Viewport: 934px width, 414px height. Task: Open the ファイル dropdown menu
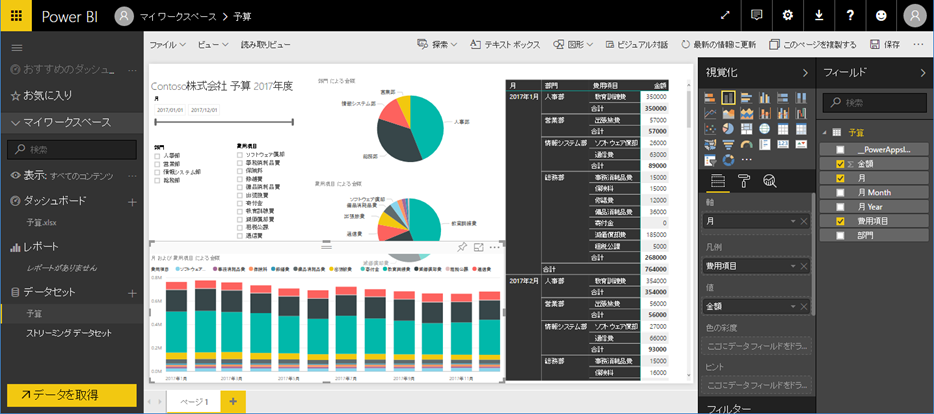point(167,45)
